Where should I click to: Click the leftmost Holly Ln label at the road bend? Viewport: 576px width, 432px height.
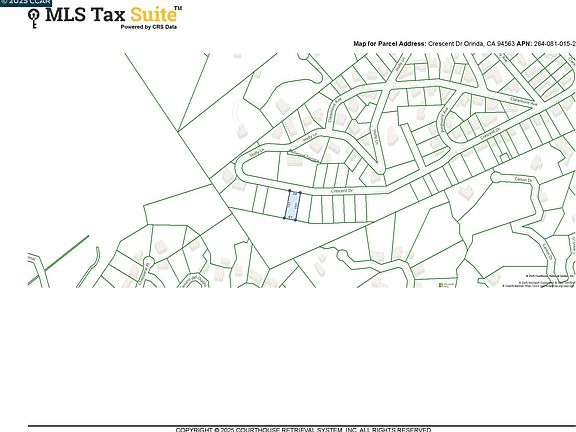[257, 153]
